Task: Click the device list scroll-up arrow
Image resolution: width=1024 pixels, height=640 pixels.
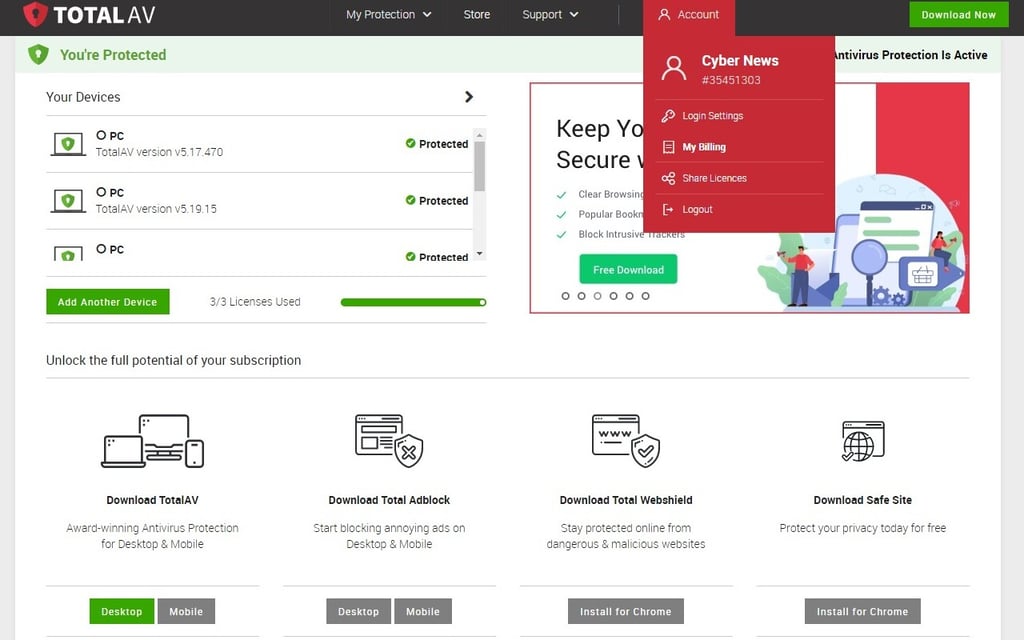Action: click(x=480, y=135)
